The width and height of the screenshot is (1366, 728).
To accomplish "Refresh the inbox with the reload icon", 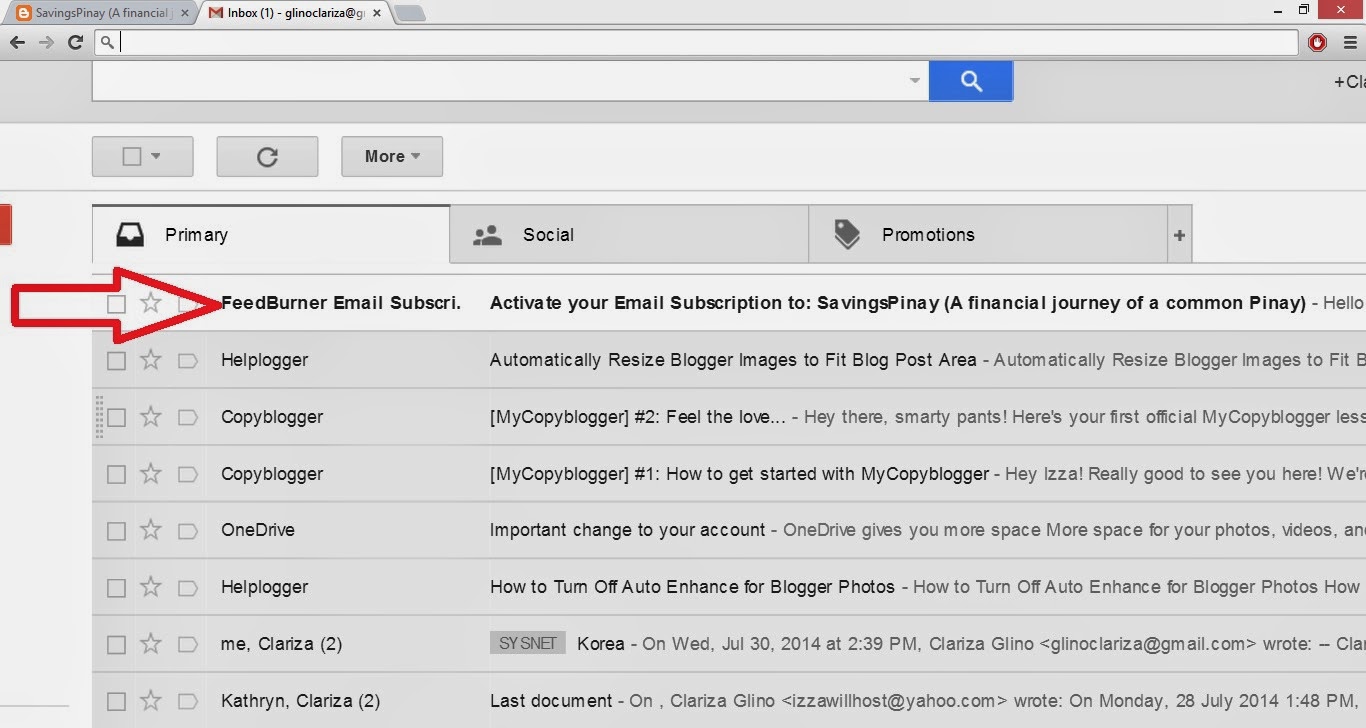I will (267, 156).
